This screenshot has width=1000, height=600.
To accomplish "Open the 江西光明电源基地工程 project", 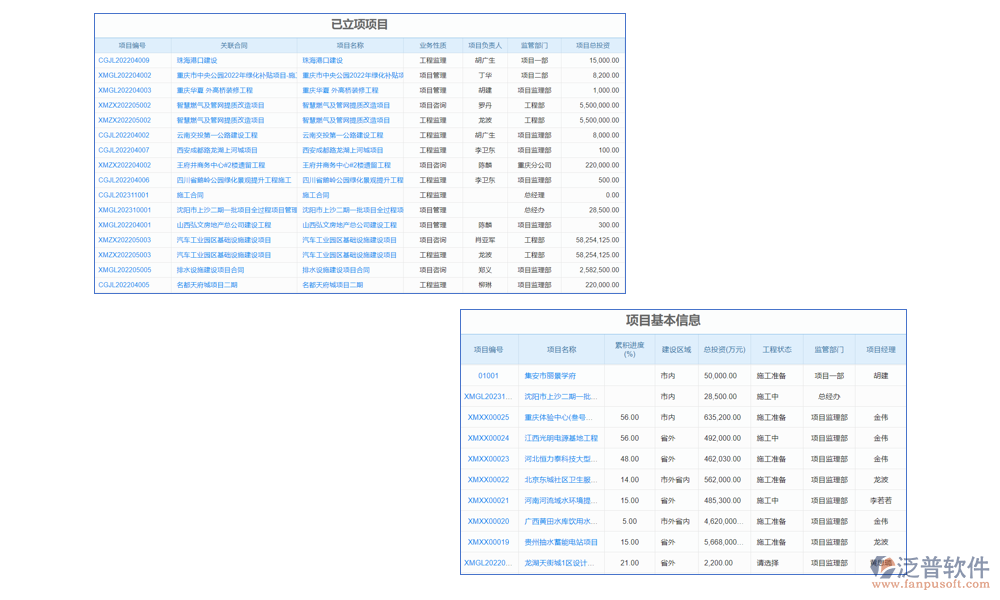I will coord(561,438).
